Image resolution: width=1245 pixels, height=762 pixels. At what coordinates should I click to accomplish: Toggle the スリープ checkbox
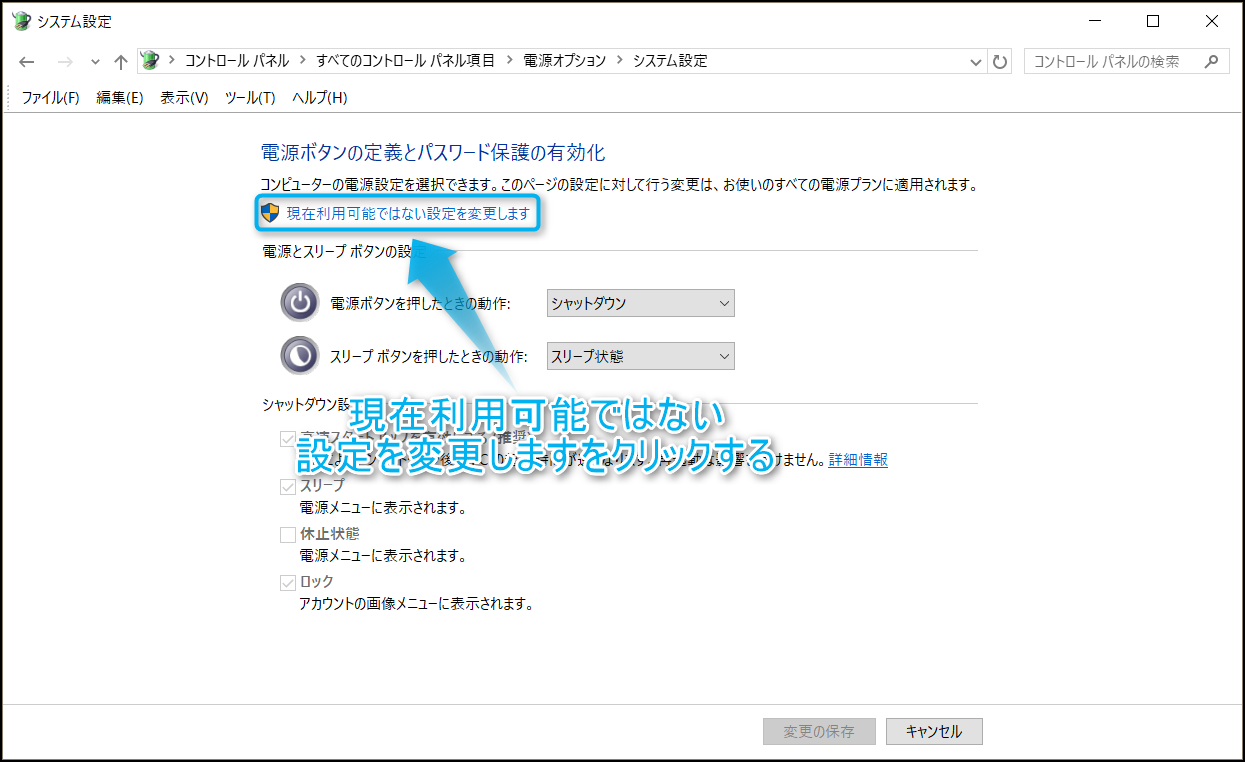288,486
